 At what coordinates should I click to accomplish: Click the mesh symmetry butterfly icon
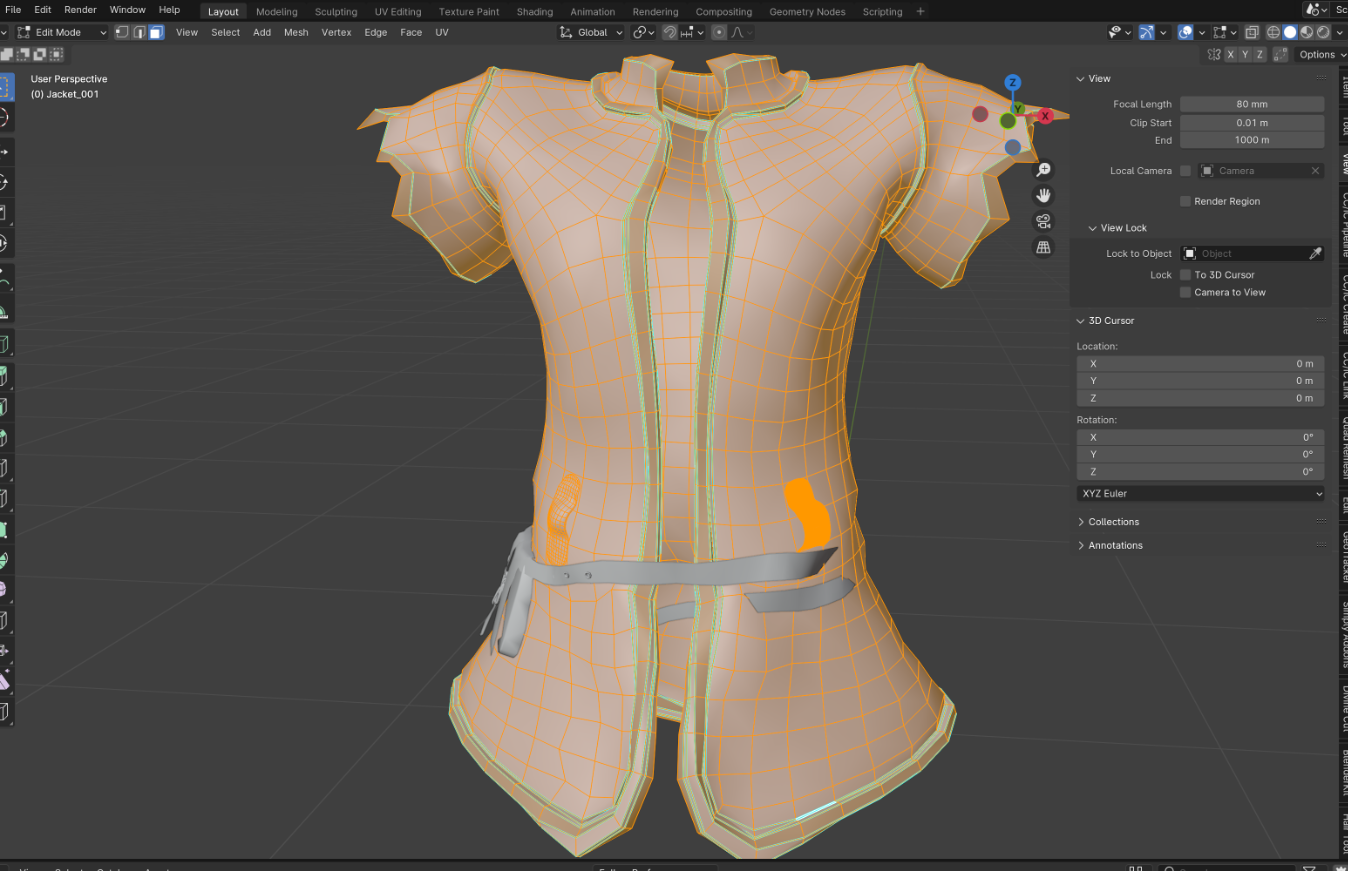(1214, 54)
